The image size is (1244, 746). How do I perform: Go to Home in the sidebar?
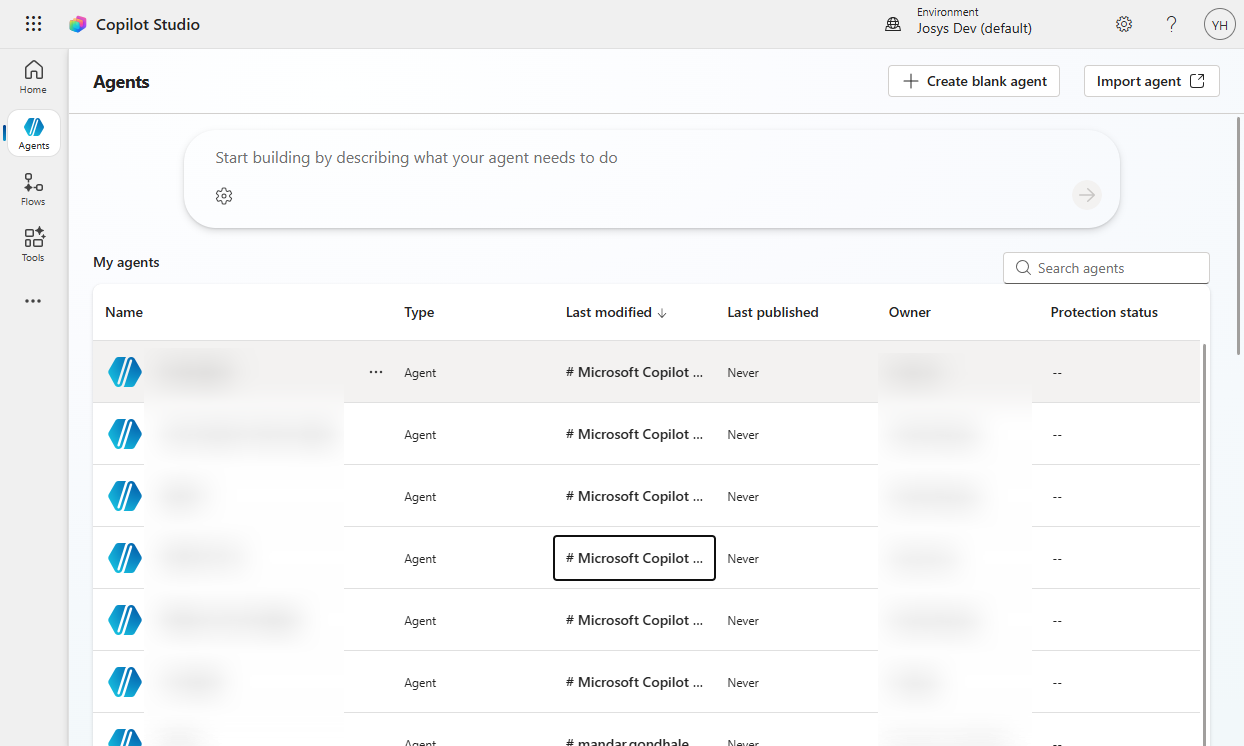coord(33,77)
